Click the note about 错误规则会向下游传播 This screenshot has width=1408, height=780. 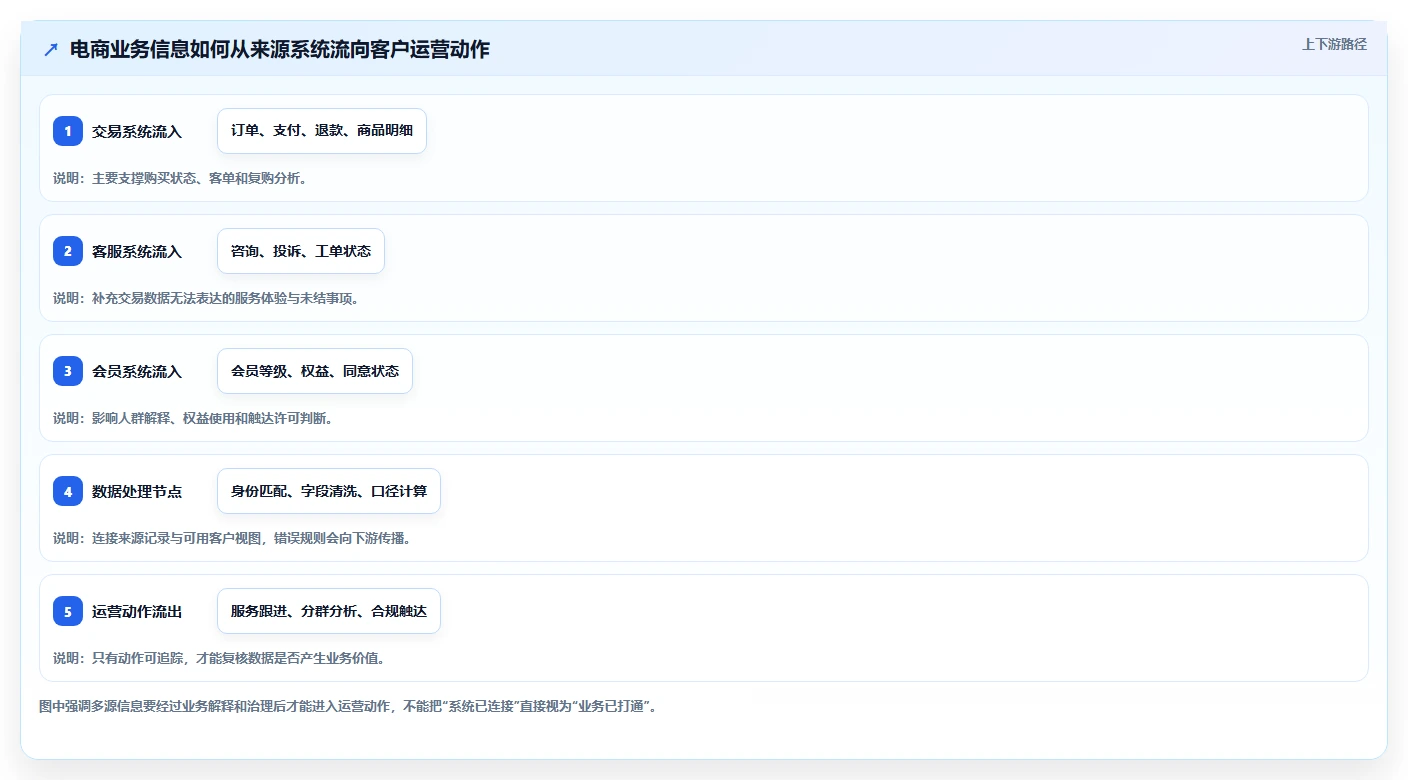232,538
